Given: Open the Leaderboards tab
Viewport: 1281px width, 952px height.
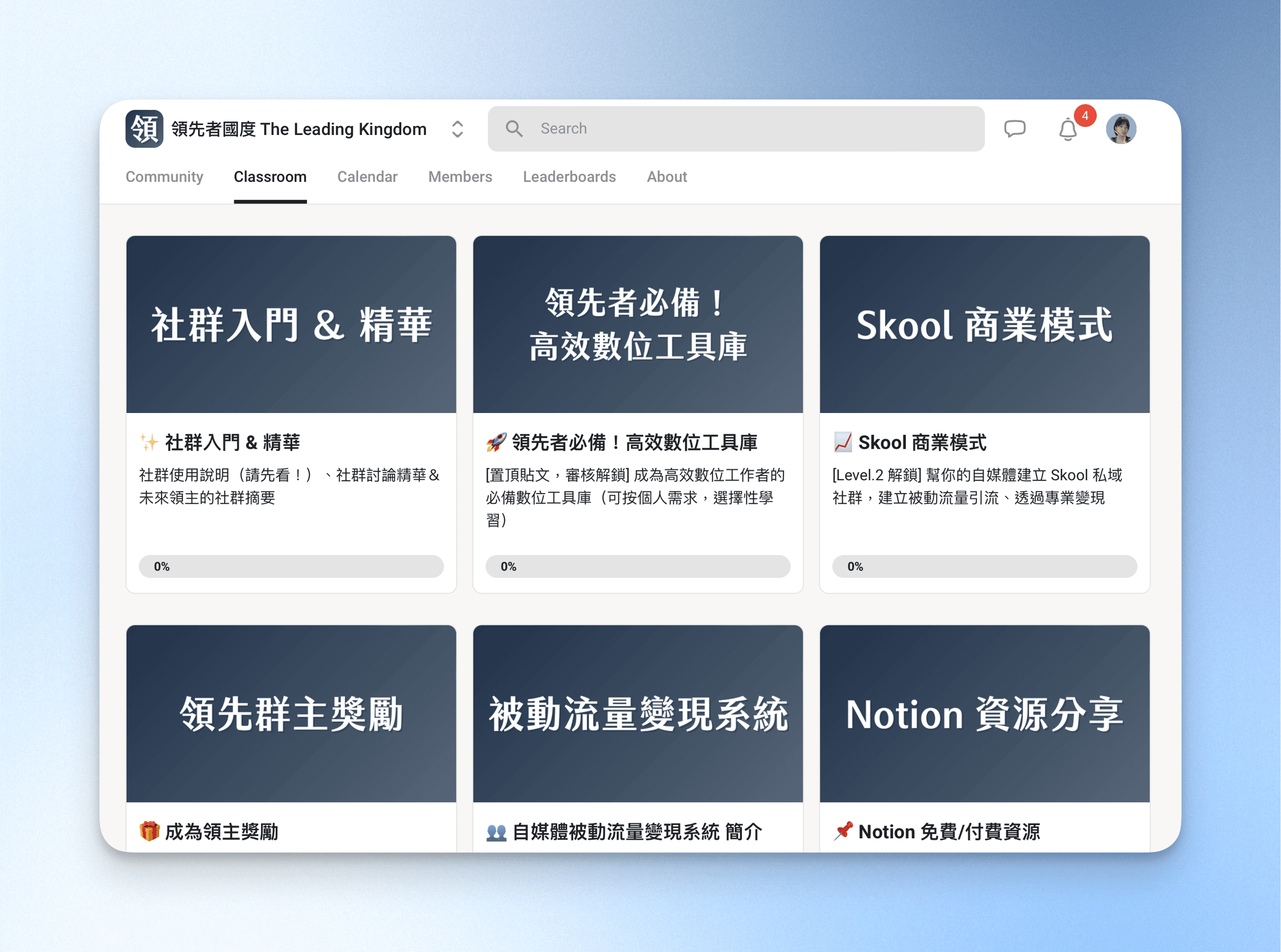Looking at the screenshot, I should coord(569,177).
